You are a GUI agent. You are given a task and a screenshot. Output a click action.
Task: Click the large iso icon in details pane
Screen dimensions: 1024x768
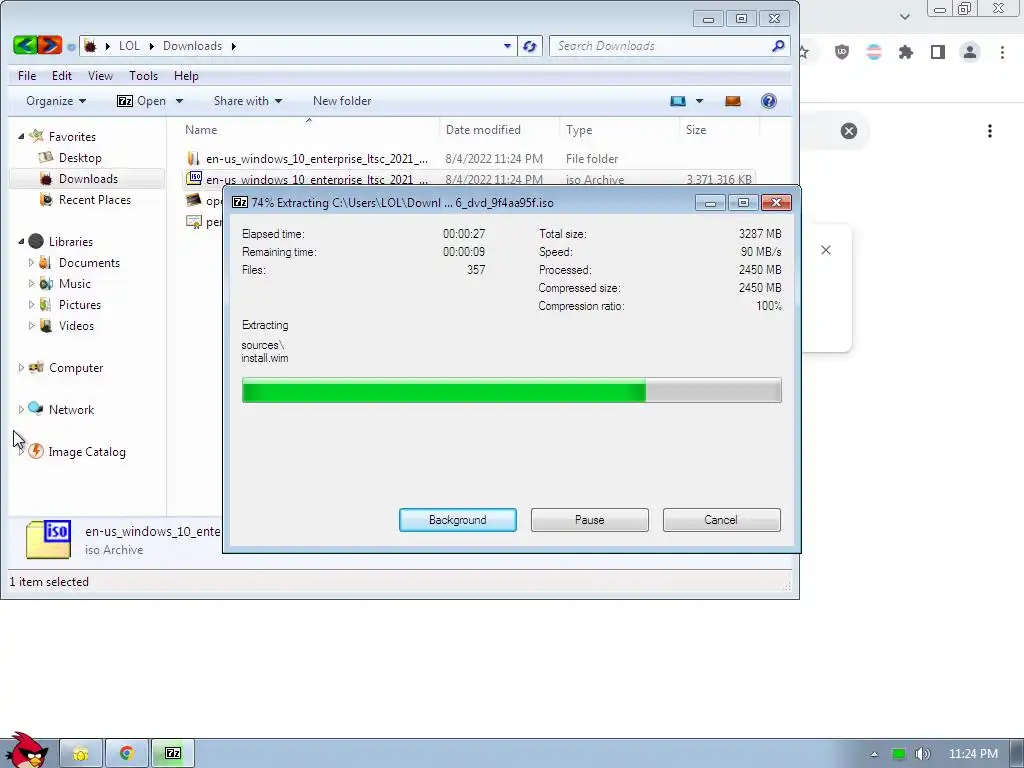click(x=48, y=539)
